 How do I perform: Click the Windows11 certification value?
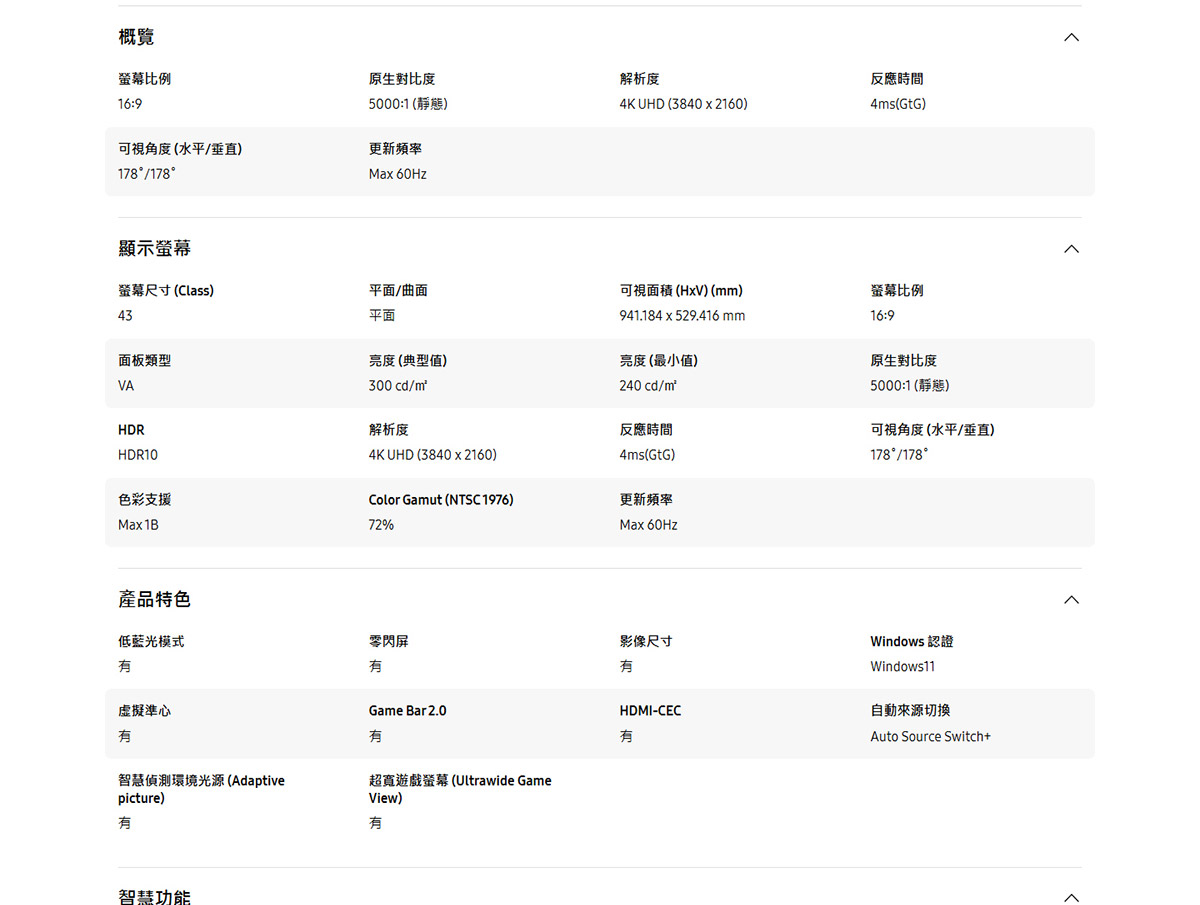(902, 666)
